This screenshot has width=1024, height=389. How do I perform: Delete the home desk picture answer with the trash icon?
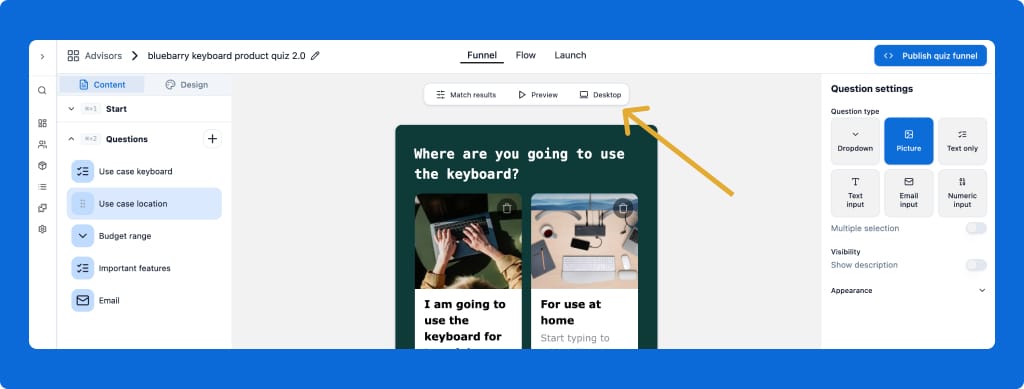point(623,208)
